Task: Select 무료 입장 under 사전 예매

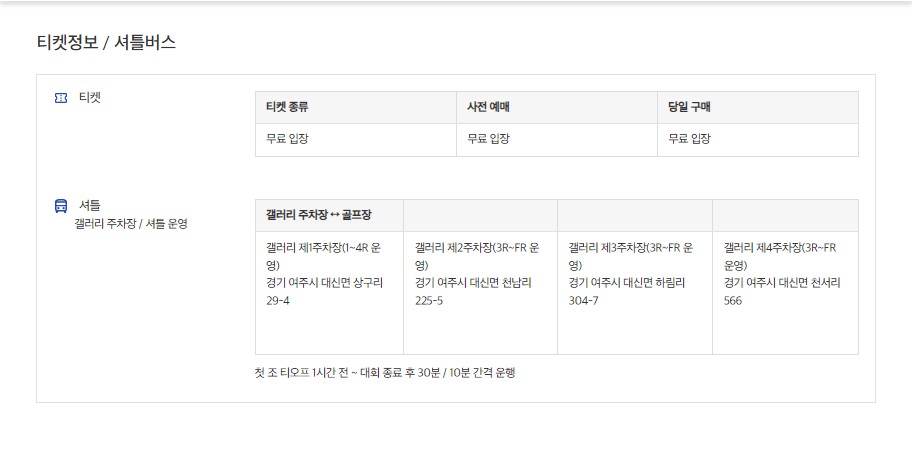Action: click(x=488, y=139)
